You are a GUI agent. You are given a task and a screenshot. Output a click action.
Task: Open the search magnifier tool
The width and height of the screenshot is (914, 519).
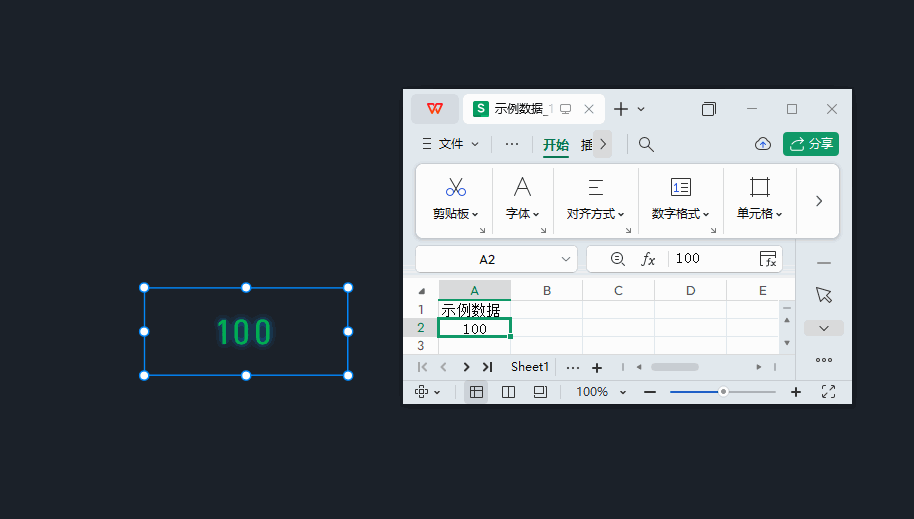pyautogui.click(x=646, y=144)
